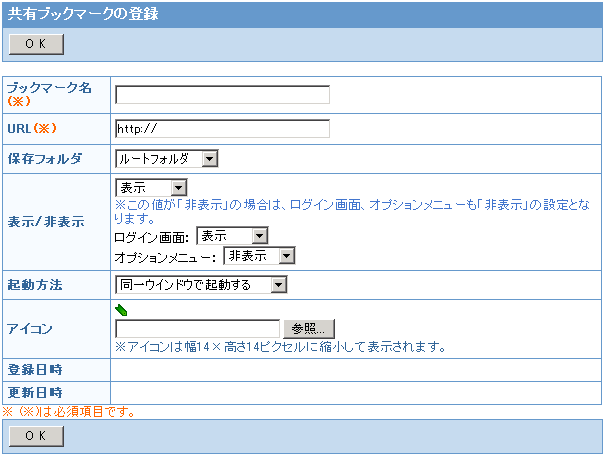Click the 参照... browse button
This screenshot has height=455, width=604.
tap(309, 329)
